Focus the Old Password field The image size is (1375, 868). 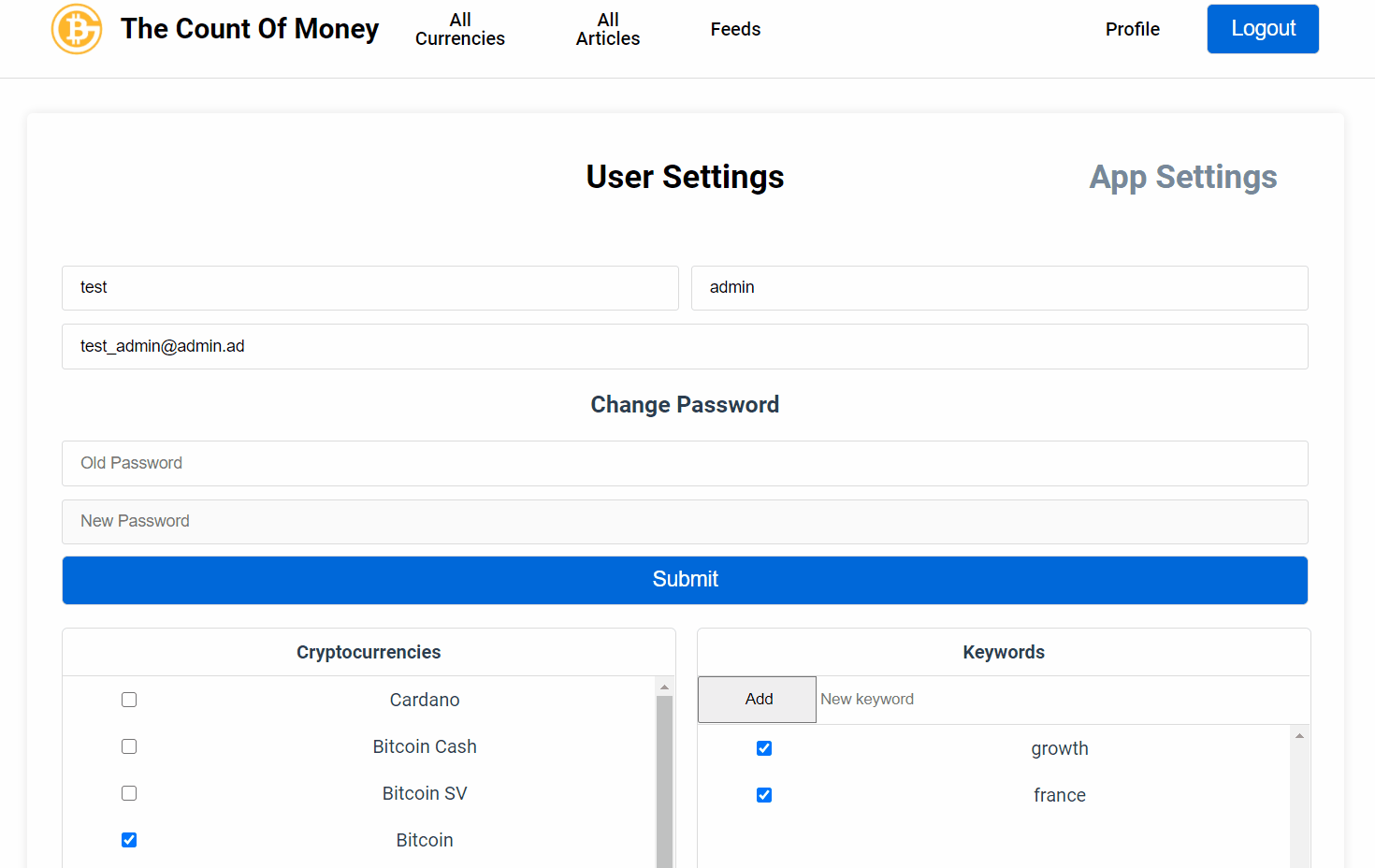click(685, 463)
